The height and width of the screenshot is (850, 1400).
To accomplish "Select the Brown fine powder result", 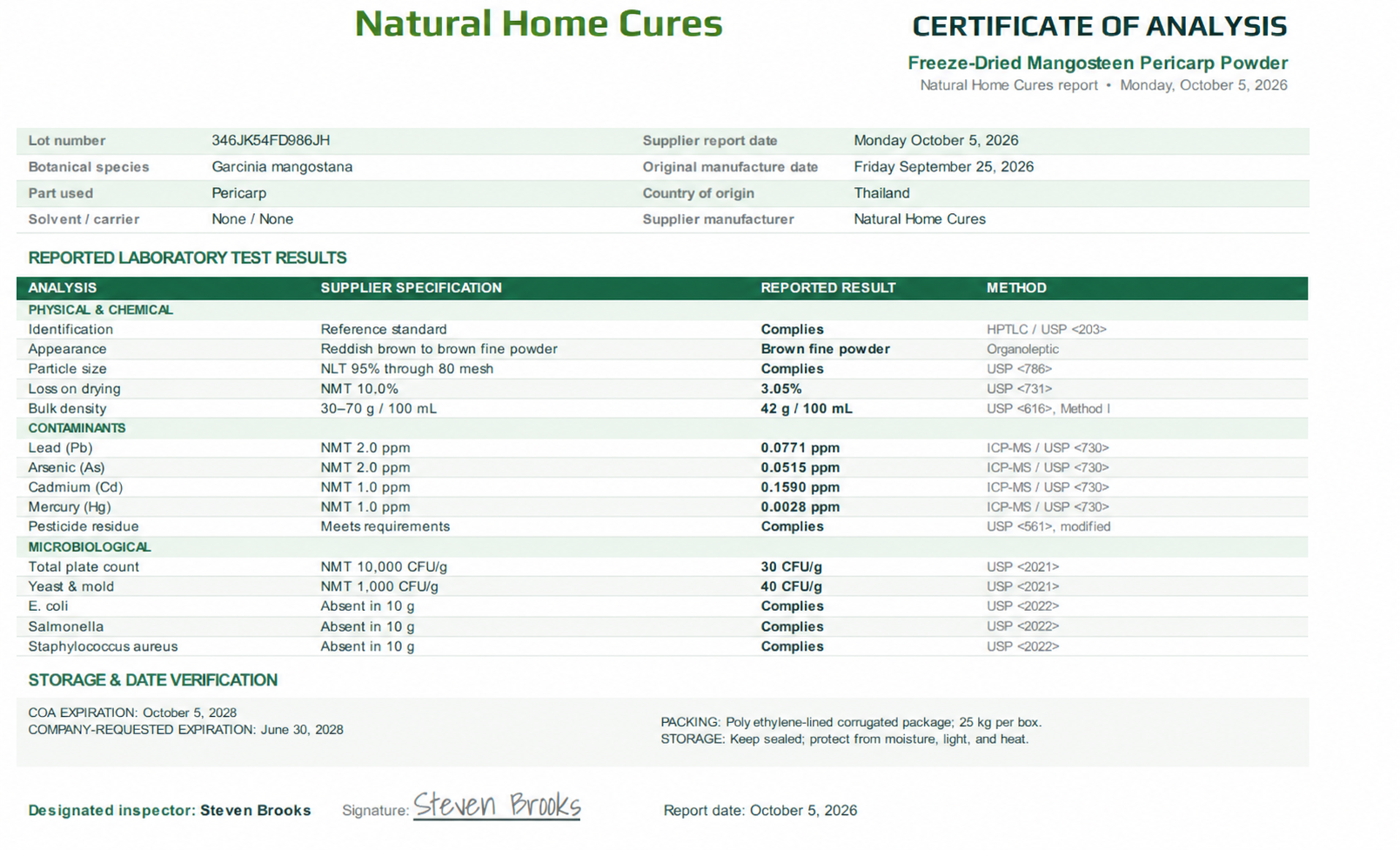I will tap(825, 349).
